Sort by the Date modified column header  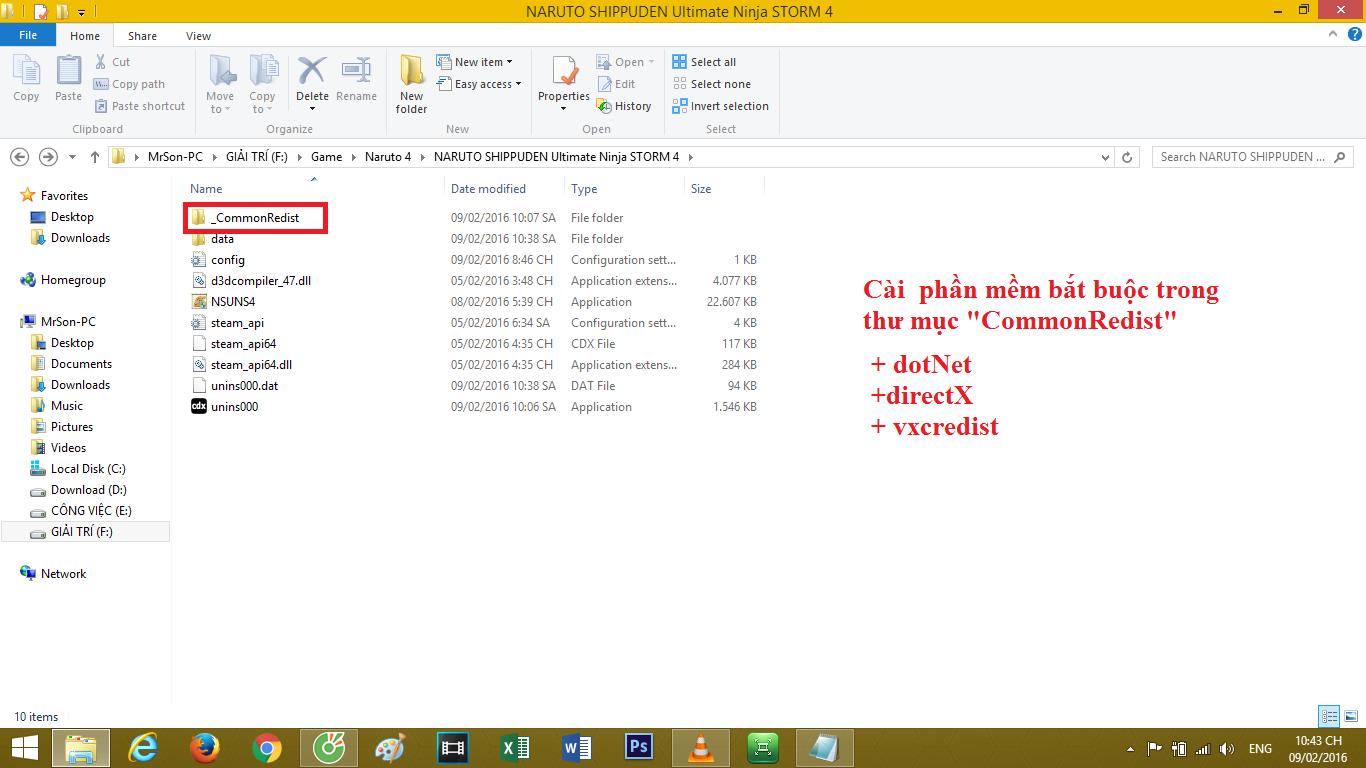point(488,189)
